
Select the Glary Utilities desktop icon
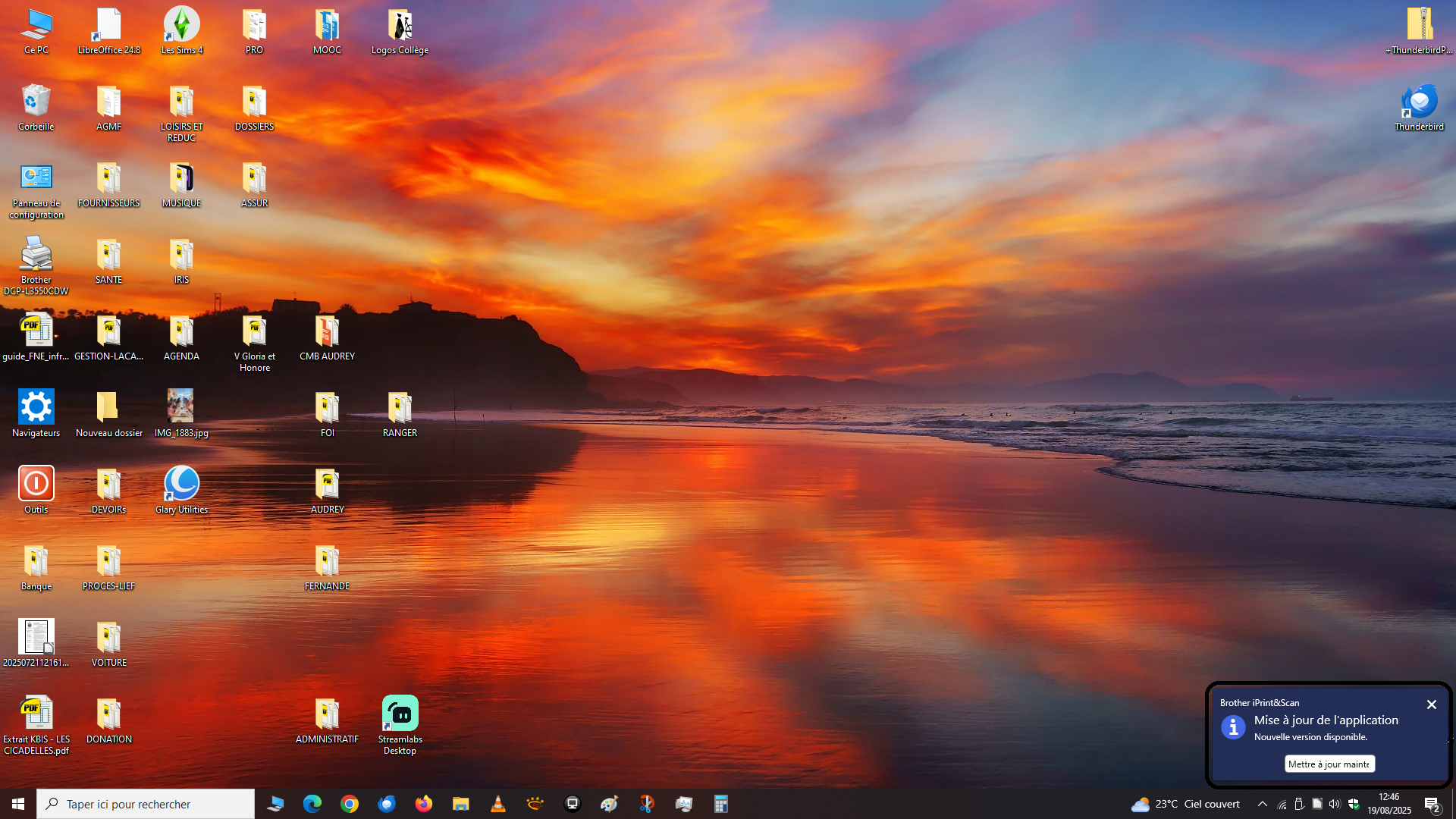(181, 485)
